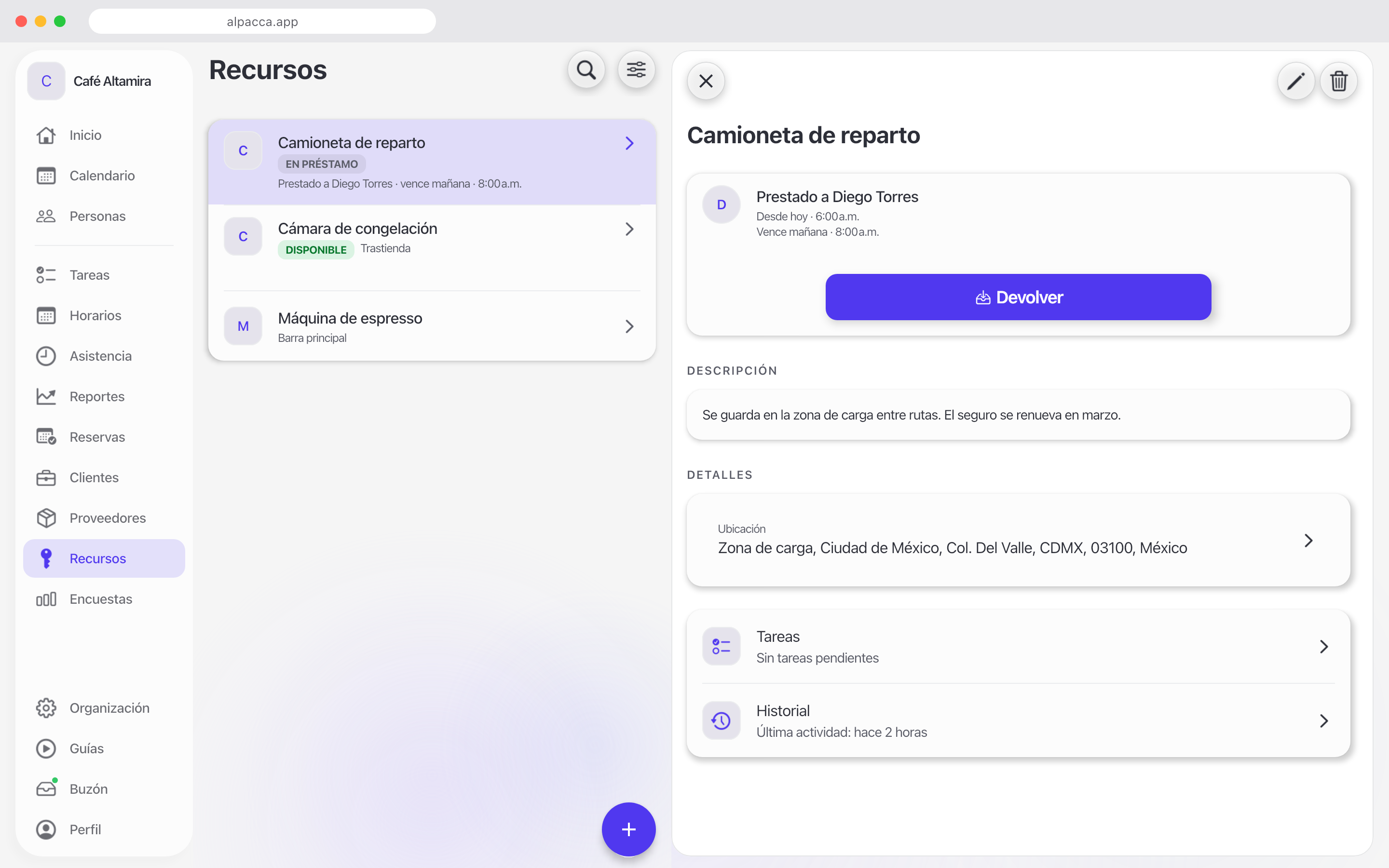The height and width of the screenshot is (868, 1389).
Task: Click the pencil edit icon
Action: (x=1296, y=81)
